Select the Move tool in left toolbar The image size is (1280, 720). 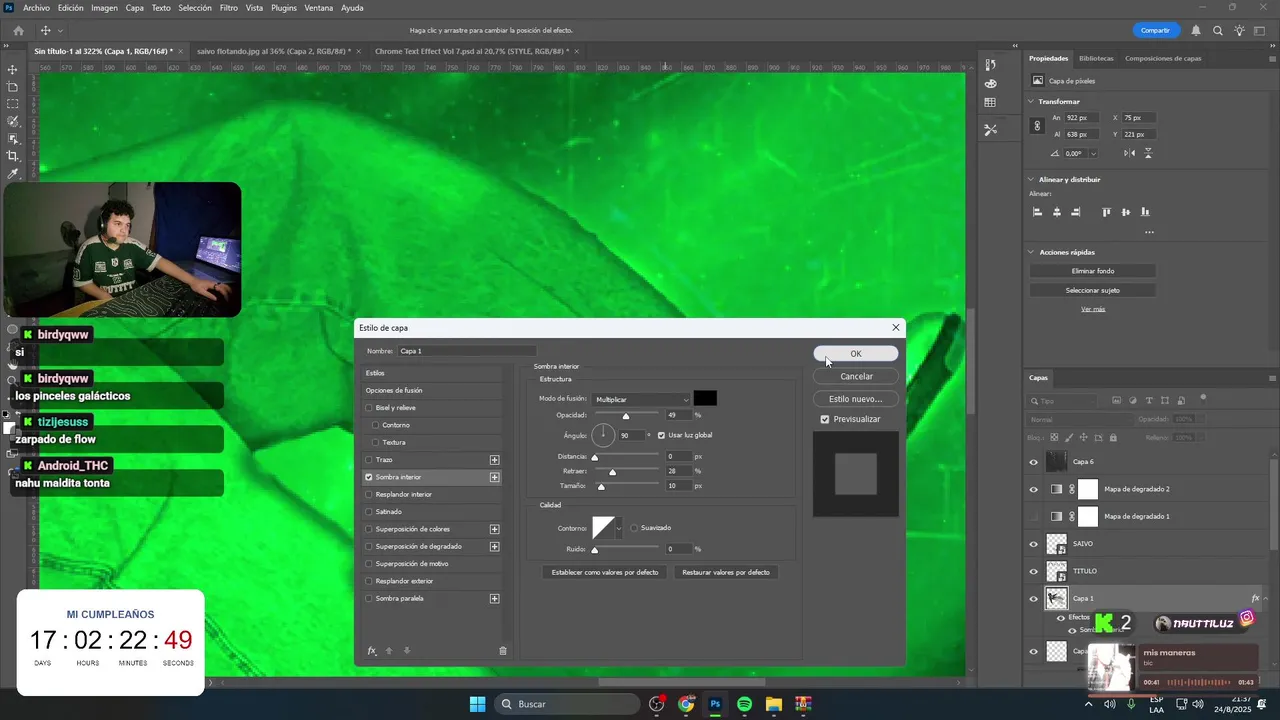coord(13,69)
